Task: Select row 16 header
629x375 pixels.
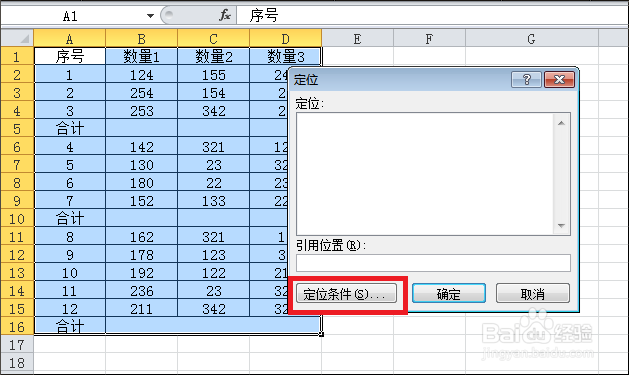Action: [17, 326]
